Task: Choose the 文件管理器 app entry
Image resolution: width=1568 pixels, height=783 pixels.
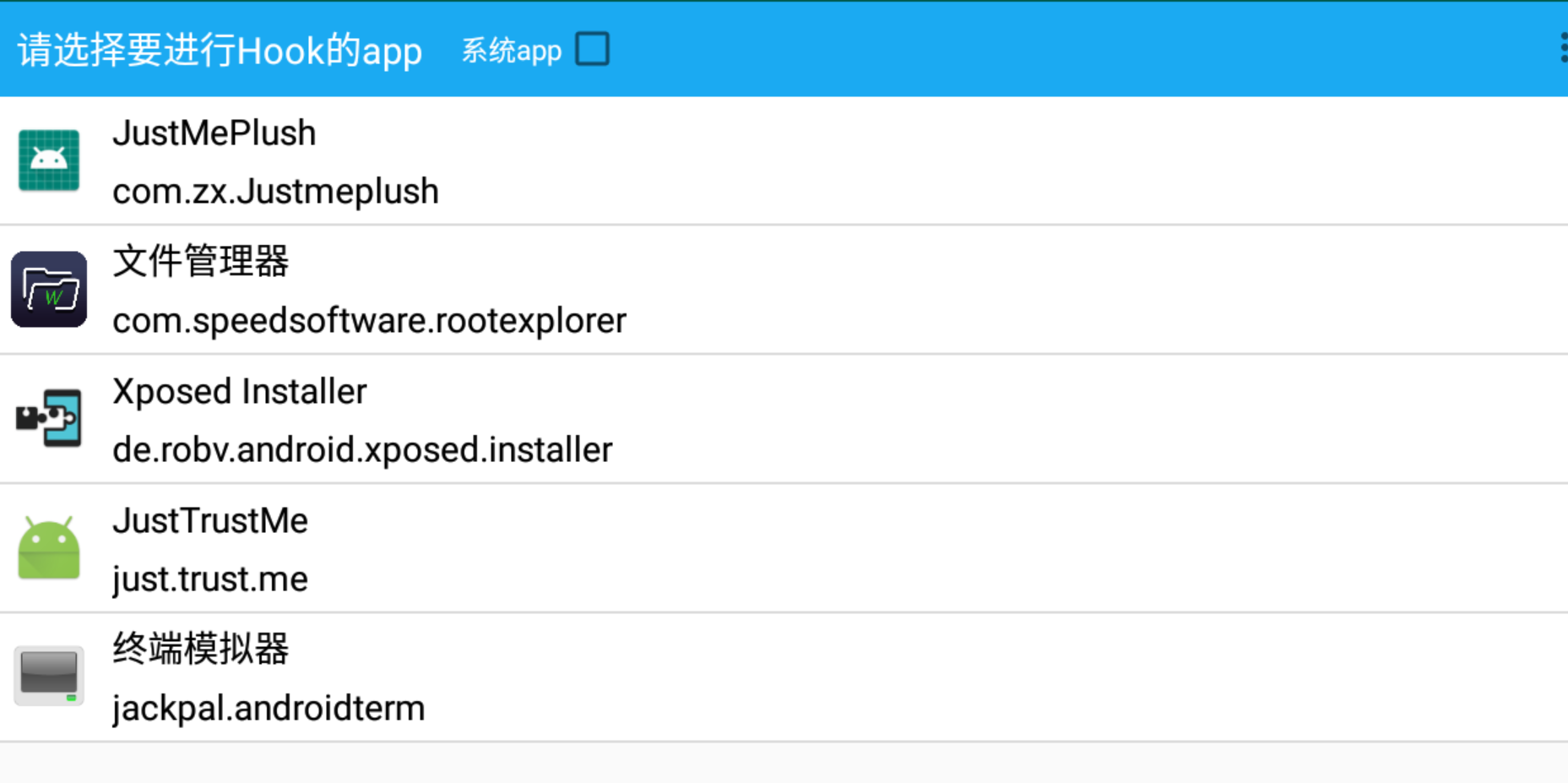Action: (201, 262)
